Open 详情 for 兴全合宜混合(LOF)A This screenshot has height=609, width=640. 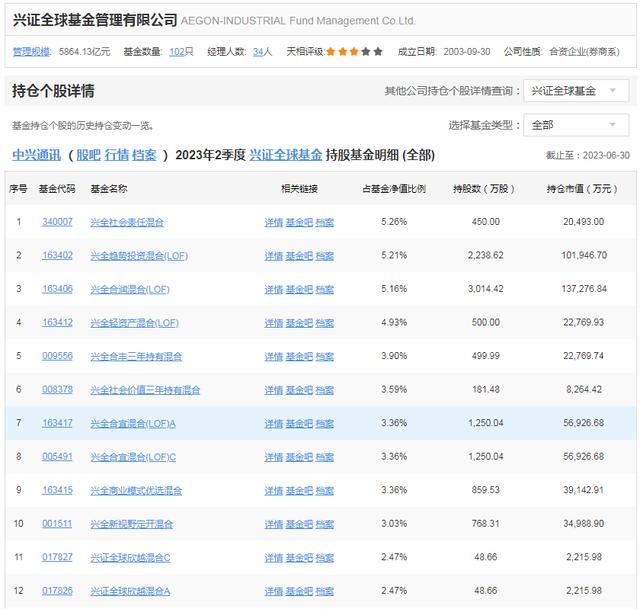(x=273, y=424)
